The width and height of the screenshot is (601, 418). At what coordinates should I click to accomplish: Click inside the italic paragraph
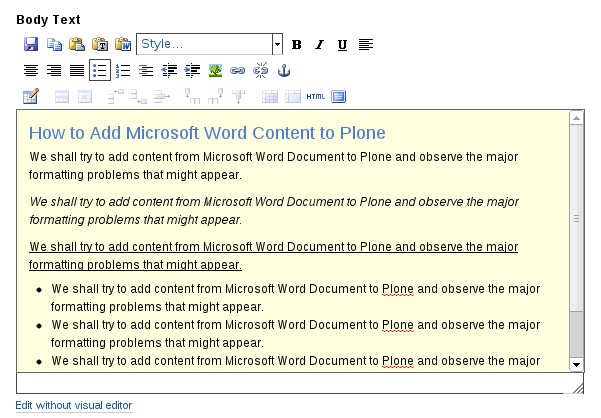click(x=274, y=210)
